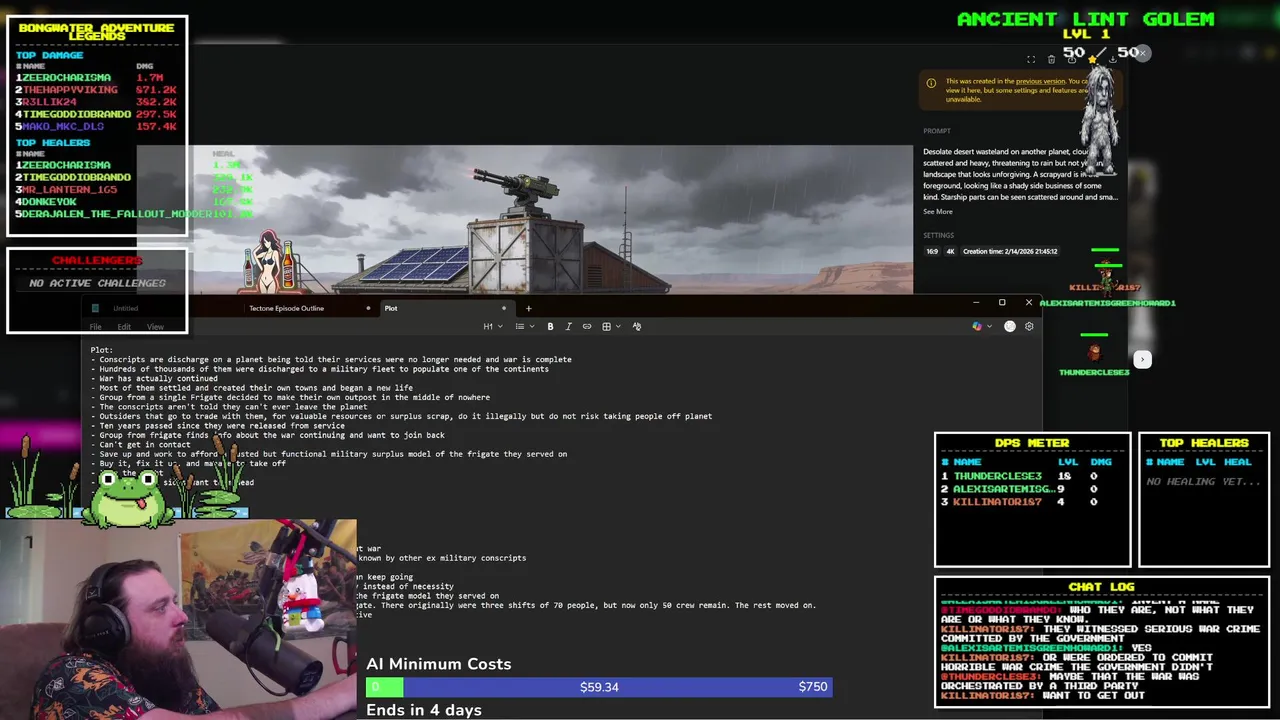Click the info icon in yellow notice
1280x720 pixels.
tap(931, 83)
